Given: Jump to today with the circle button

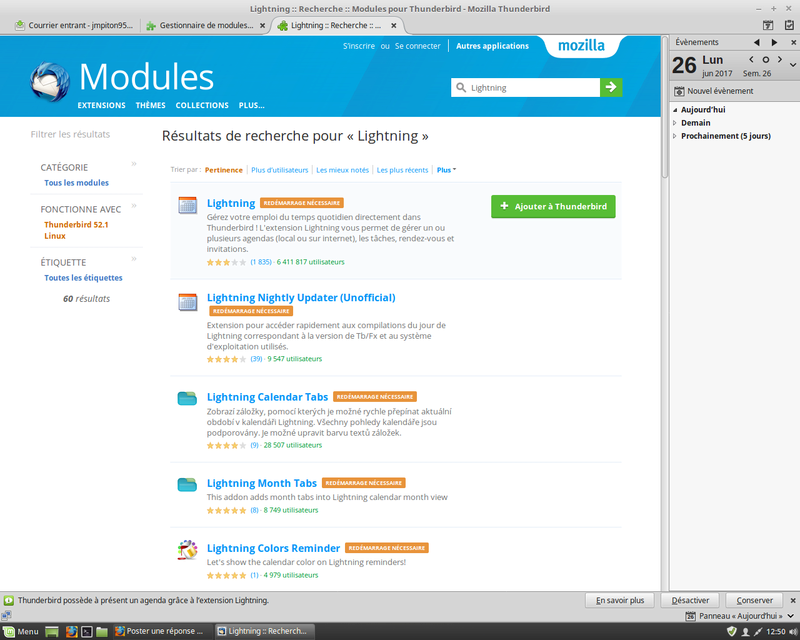Looking at the screenshot, I should 765,60.
